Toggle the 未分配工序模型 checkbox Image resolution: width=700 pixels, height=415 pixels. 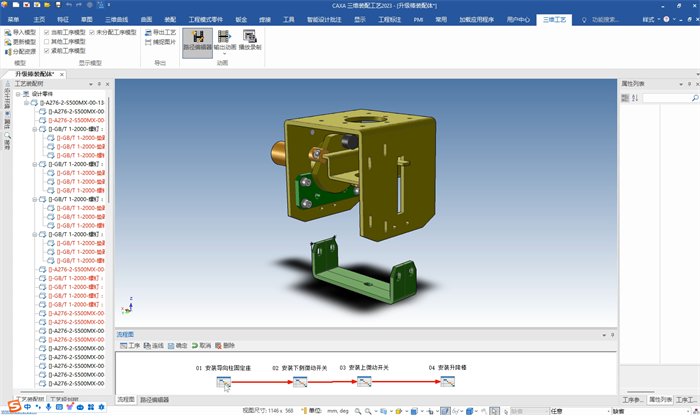(x=93, y=32)
